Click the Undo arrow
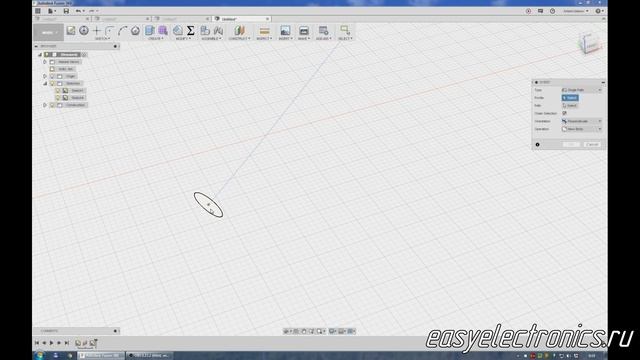This screenshot has width=640, height=360. tap(78, 11)
